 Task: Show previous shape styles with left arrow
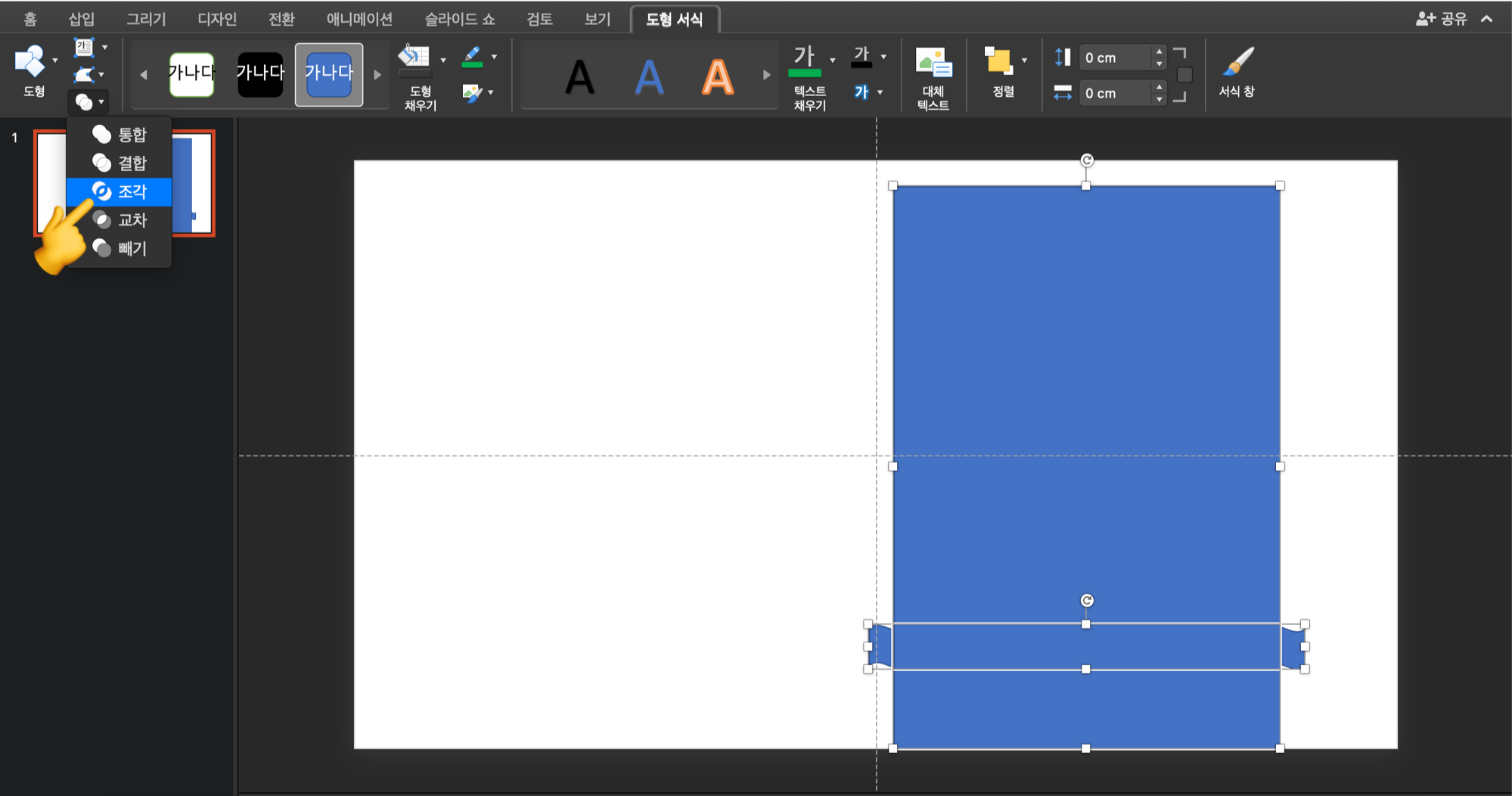[144, 75]
